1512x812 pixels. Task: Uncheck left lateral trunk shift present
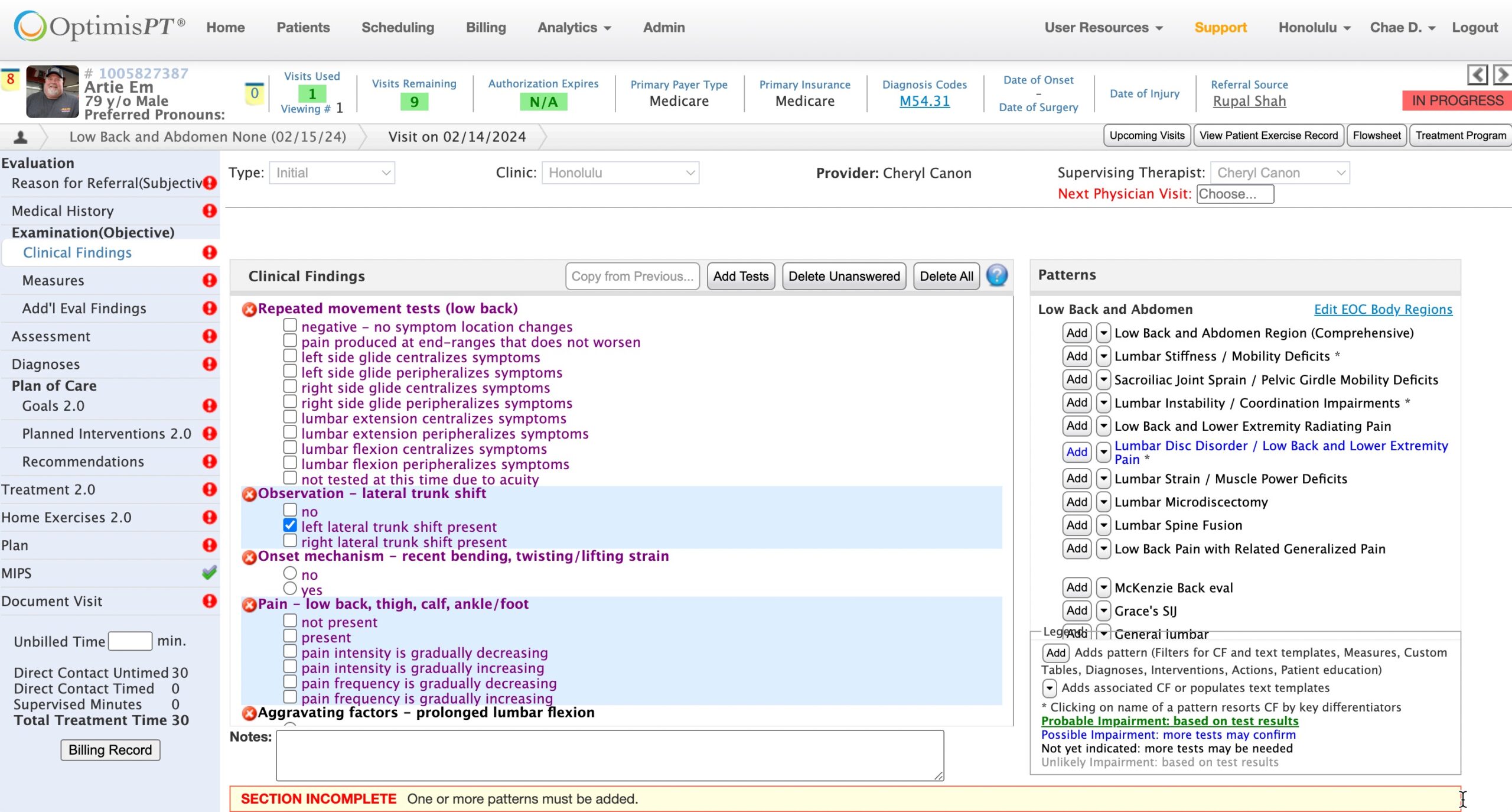(x=290, y=525)
